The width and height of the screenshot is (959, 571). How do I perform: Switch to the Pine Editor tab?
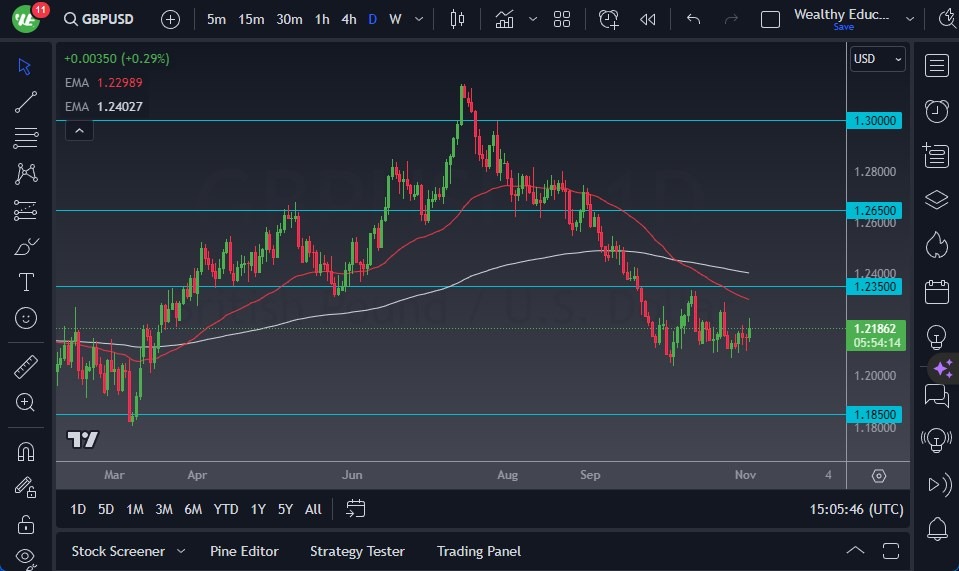click(x=244, y=551)
